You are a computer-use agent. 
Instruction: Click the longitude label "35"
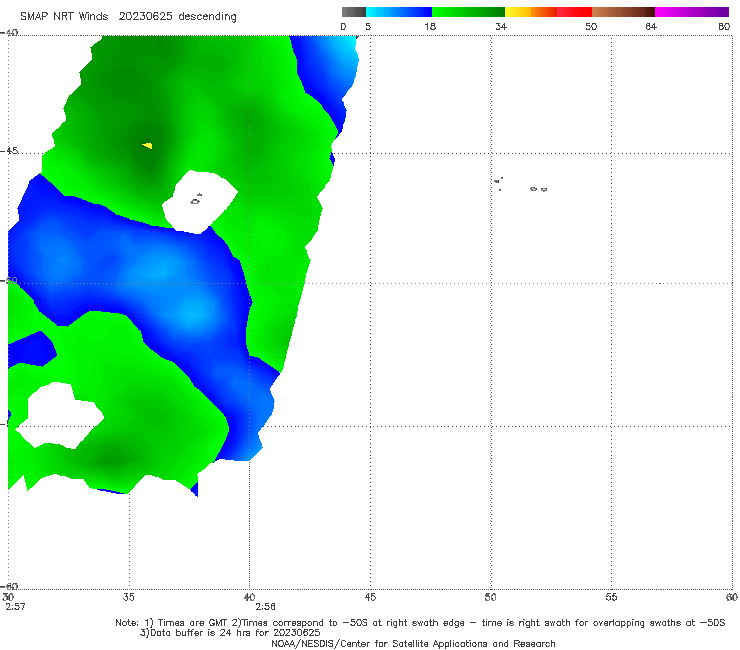pyautogui.click(x=128, y=597)
